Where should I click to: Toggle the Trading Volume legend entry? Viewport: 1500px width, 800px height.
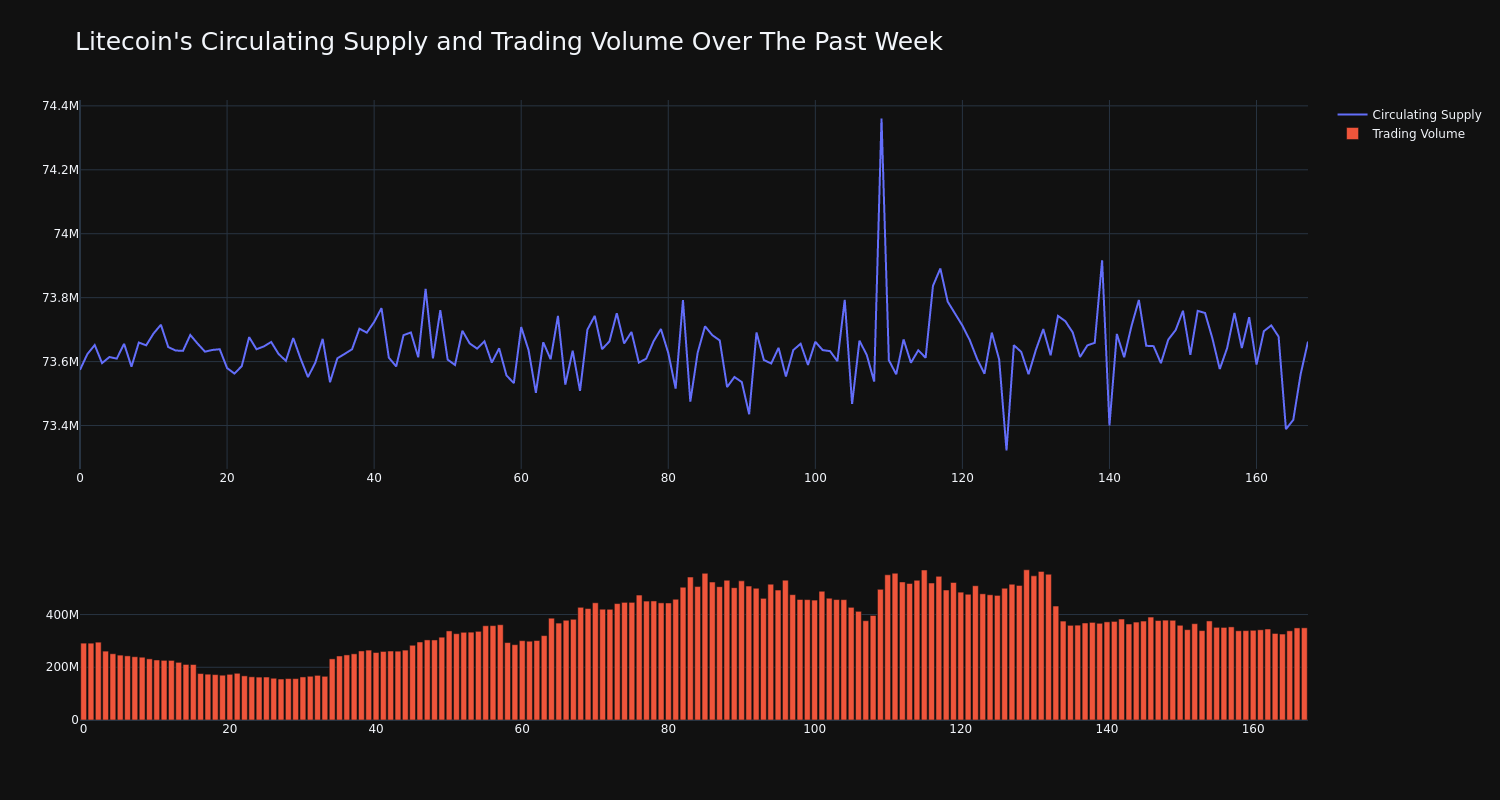(x=1405, y=134)
